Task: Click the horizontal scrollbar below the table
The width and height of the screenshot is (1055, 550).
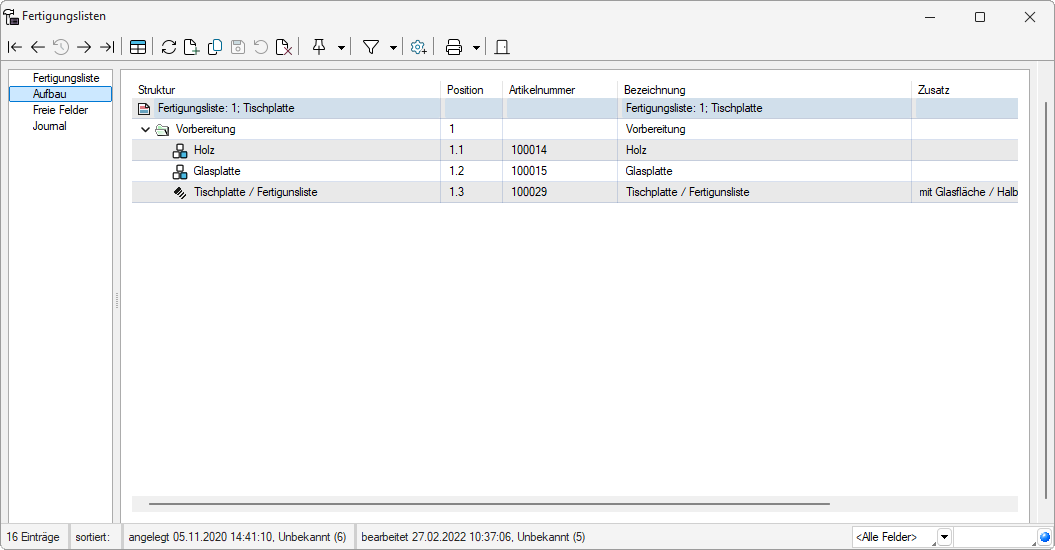Action: click(490, 504)
